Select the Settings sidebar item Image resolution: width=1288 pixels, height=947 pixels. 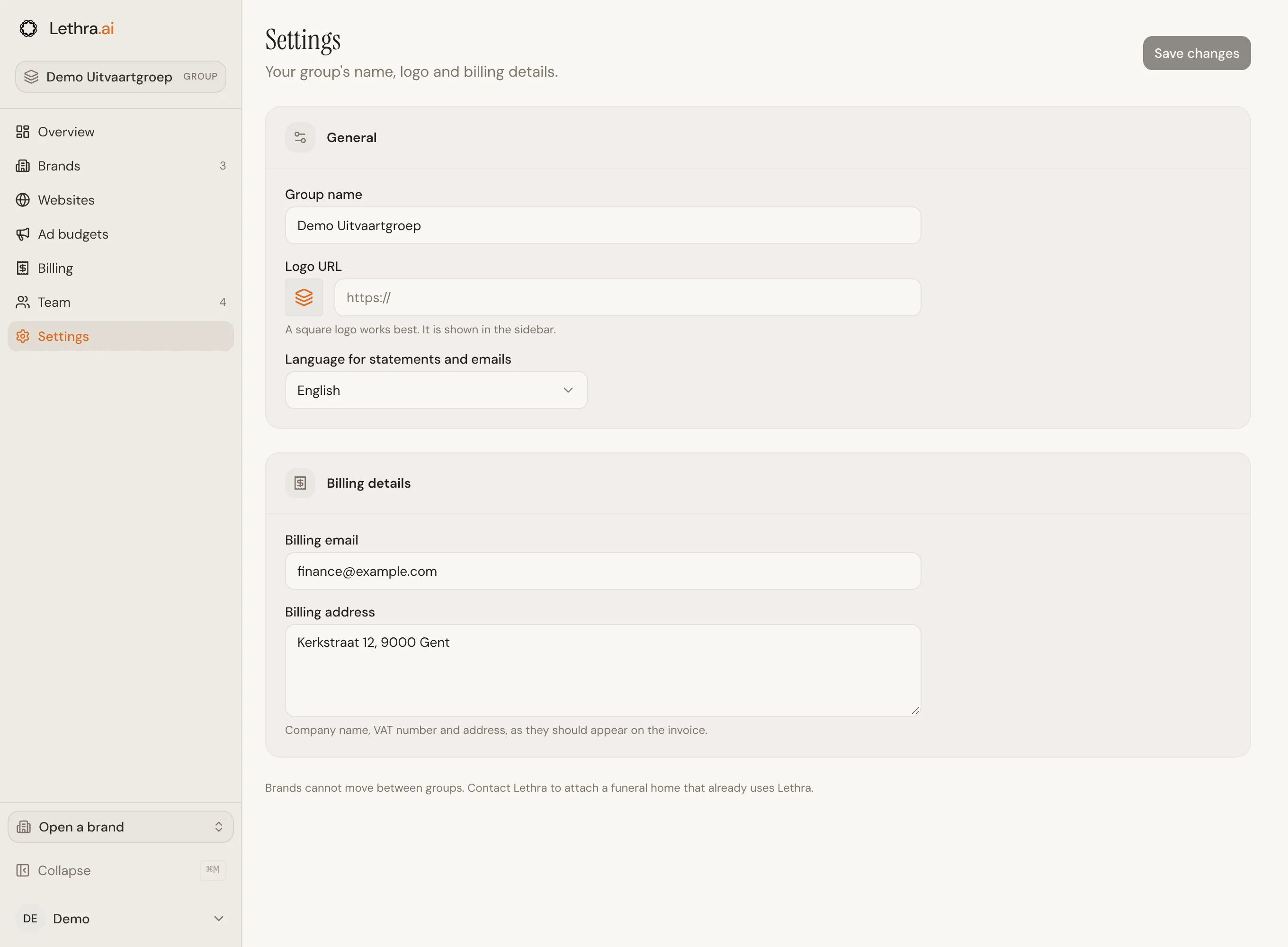[x=120, y=337]
